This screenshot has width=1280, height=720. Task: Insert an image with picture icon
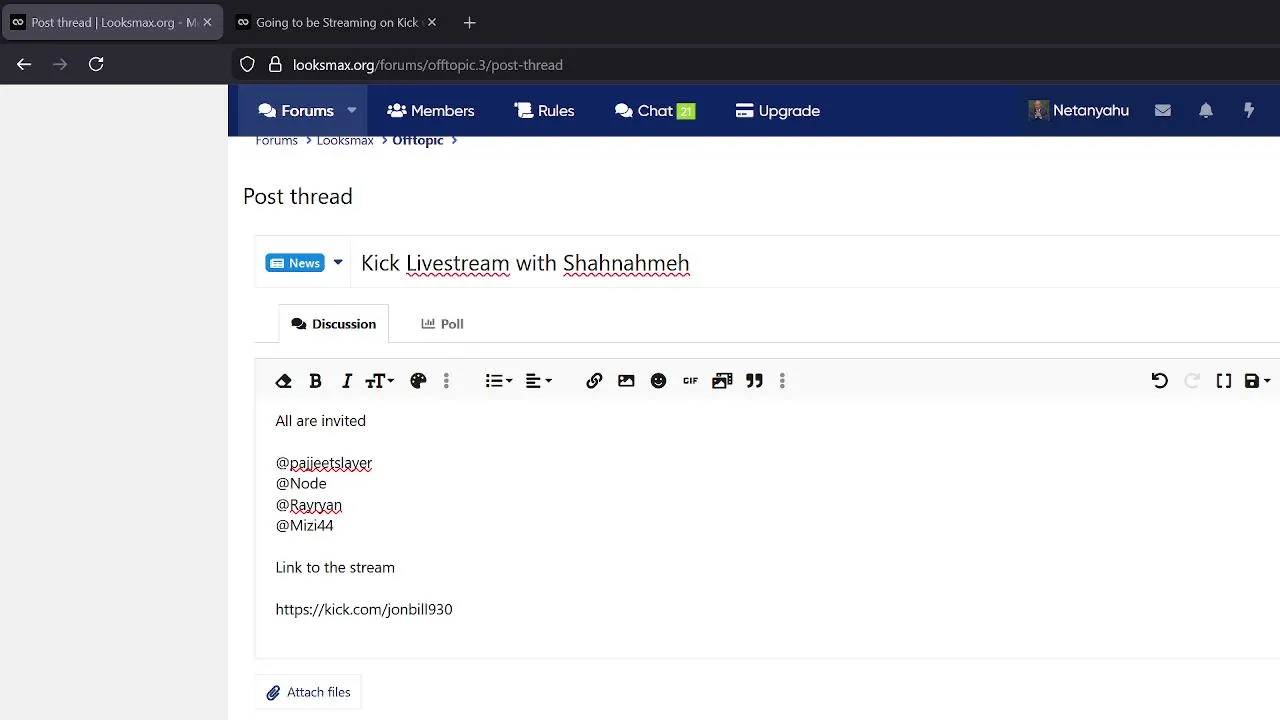coord(626,381)
